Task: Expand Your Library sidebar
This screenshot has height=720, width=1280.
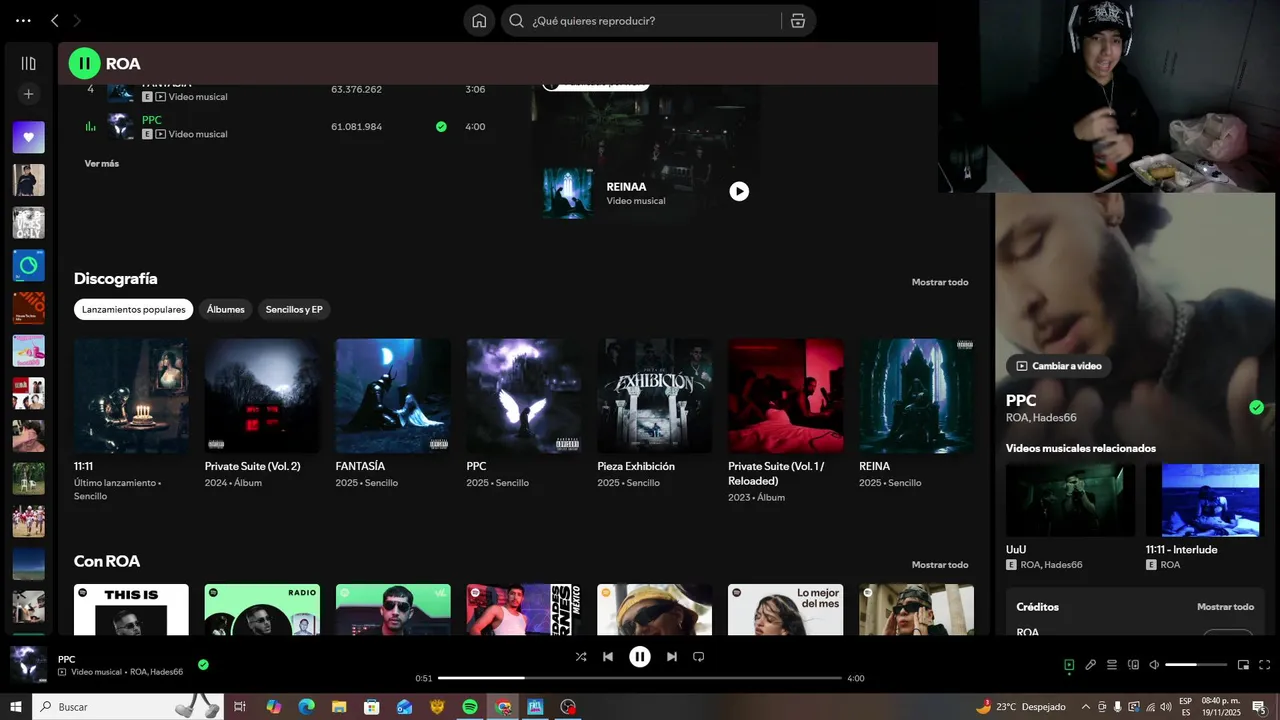Action: click(28, 63)
